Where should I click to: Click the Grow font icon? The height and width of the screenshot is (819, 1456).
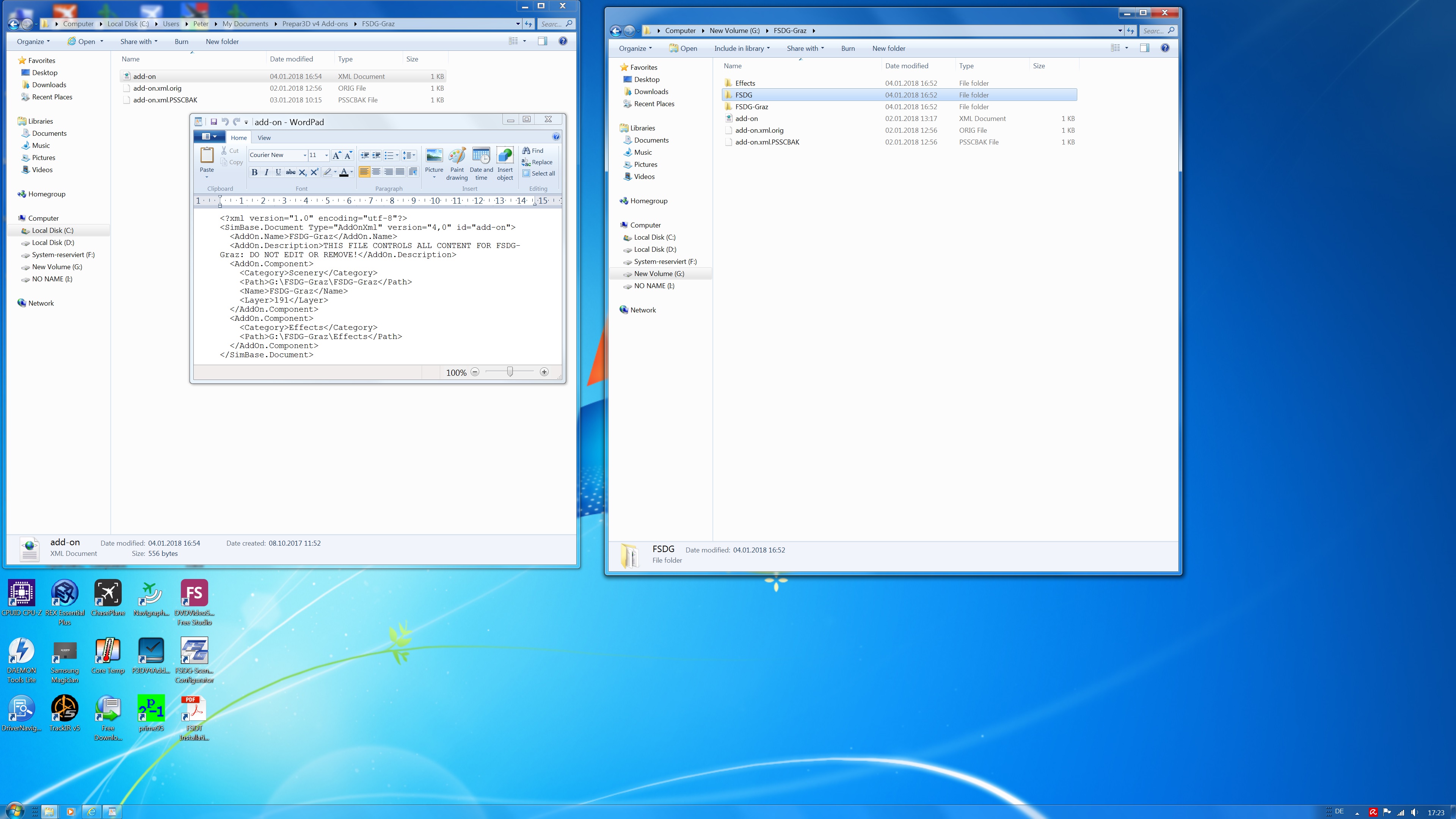(336, 155)
